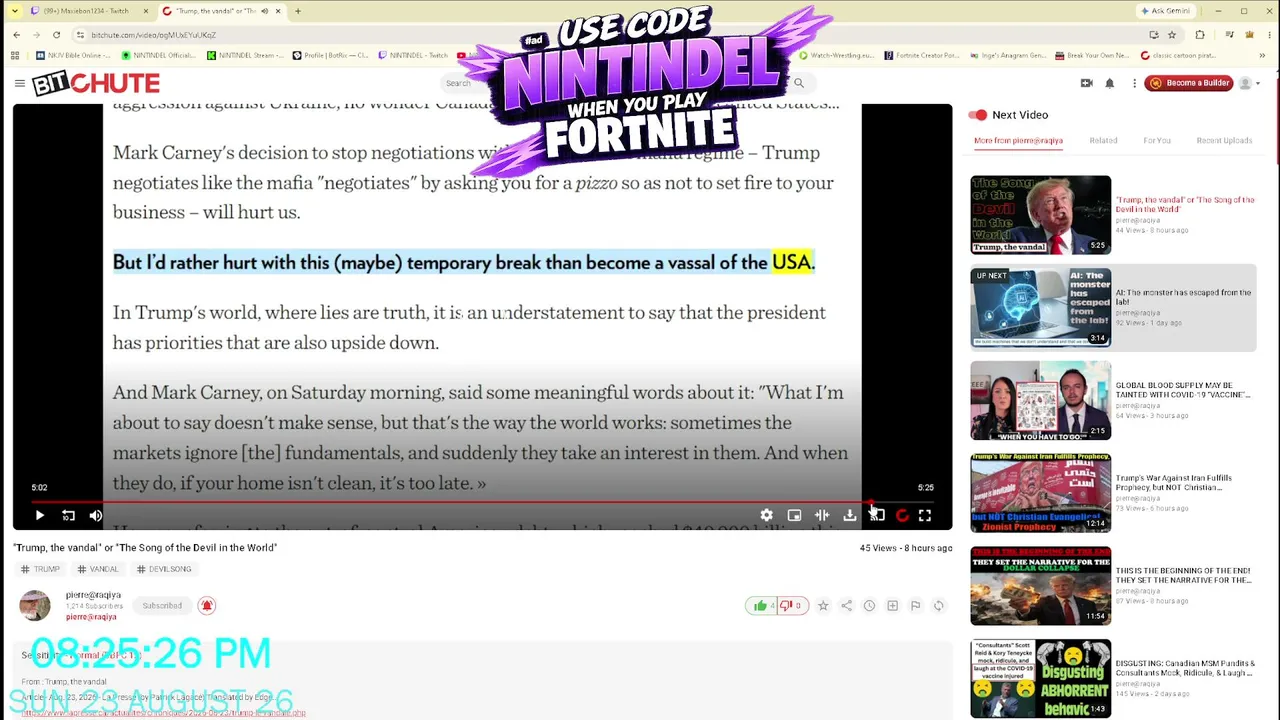Screen dimensions: 1280x720
Task: Open the AI monster escaped video thumbnail
Action: (x=1040, y=307)
